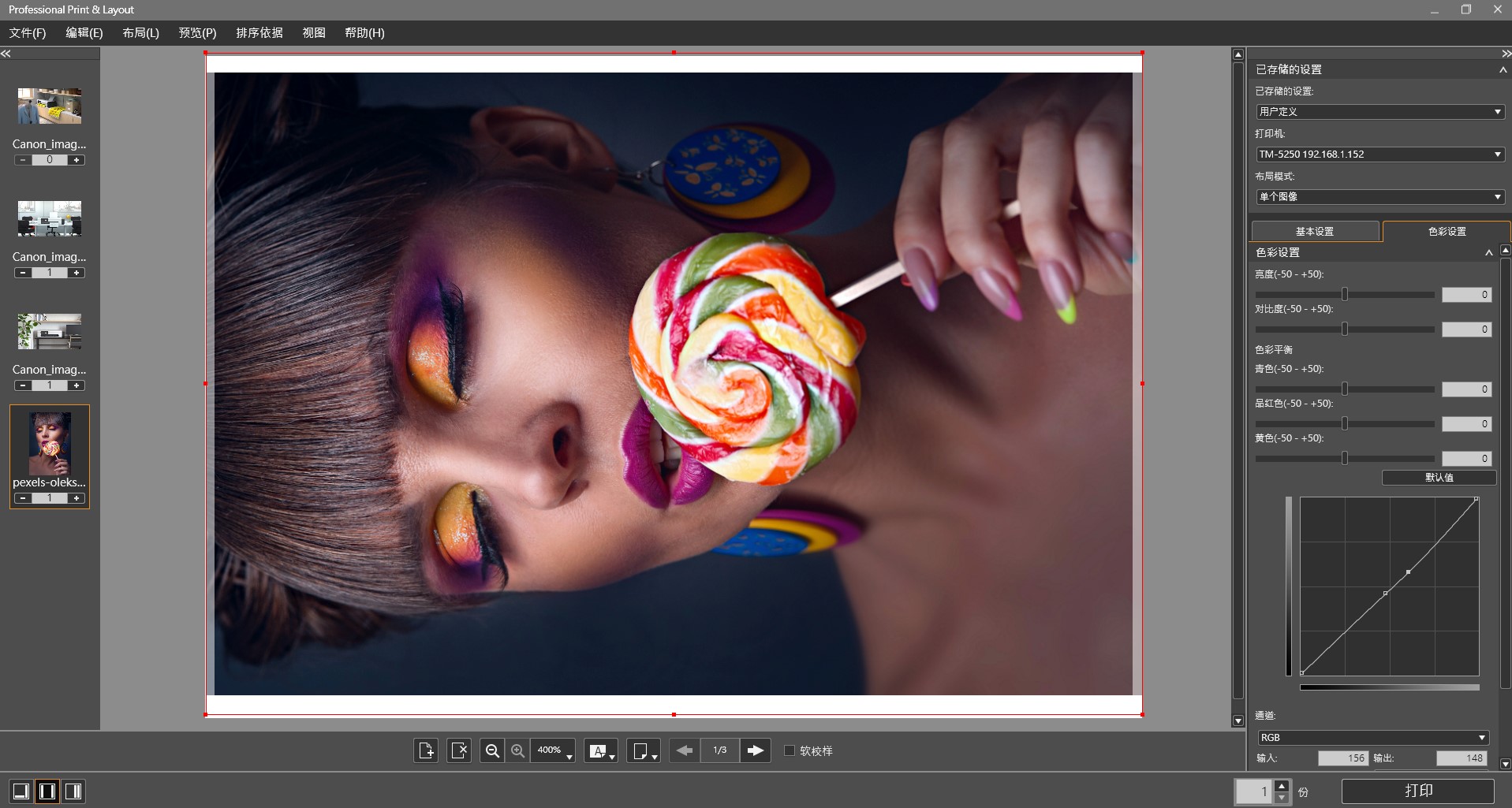Collapse the left thumbnail panel

[x=6, y=54]
